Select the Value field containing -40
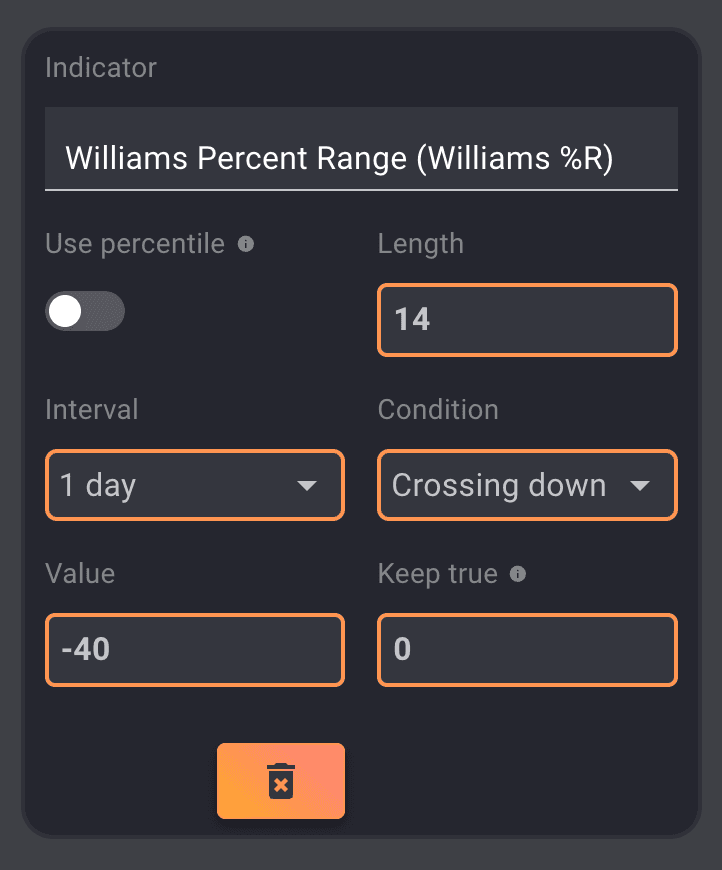The image size is (722, 870). coord(195,650)
